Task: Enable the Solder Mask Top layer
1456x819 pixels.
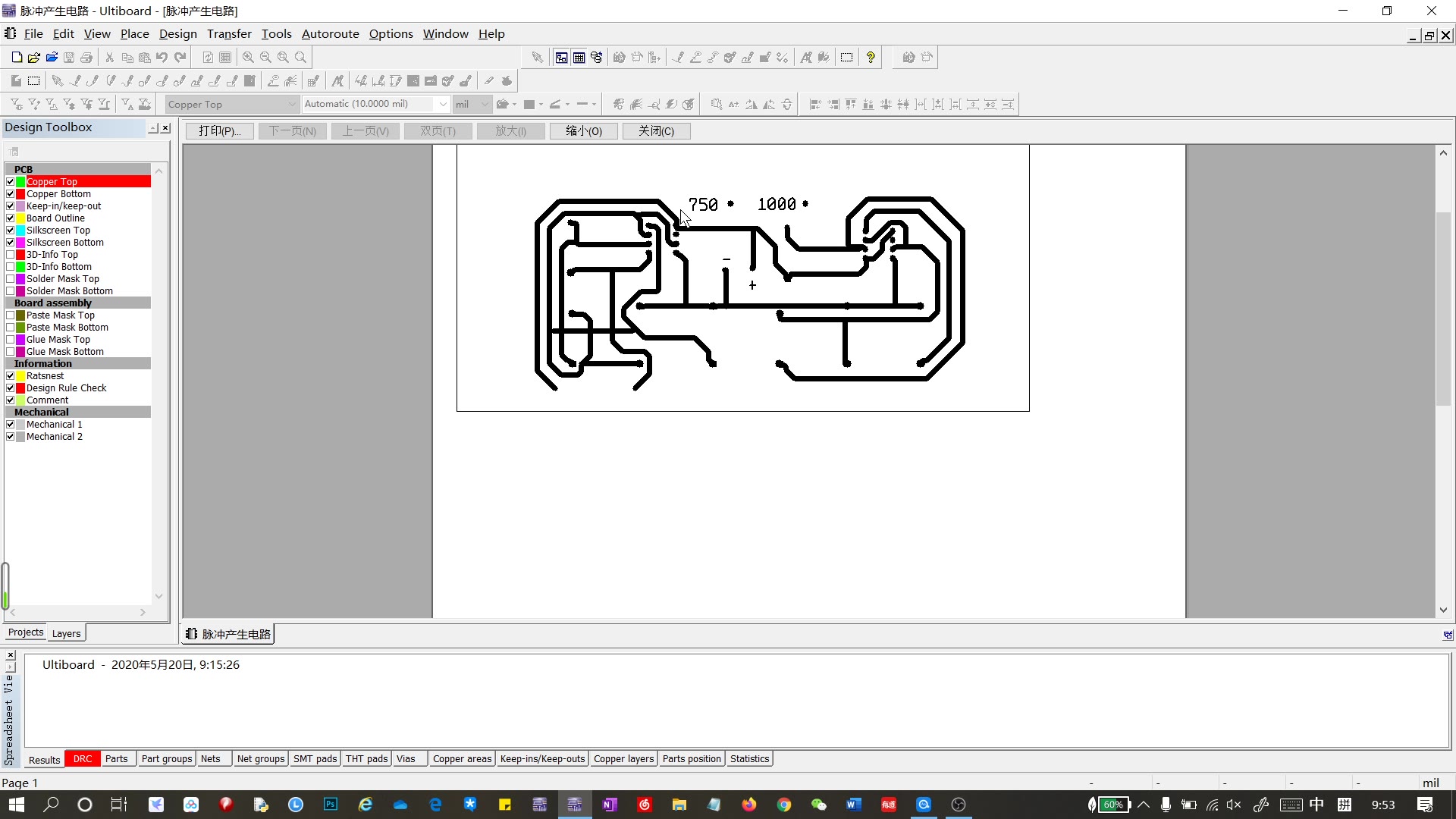Action: (x=11, y=279)
